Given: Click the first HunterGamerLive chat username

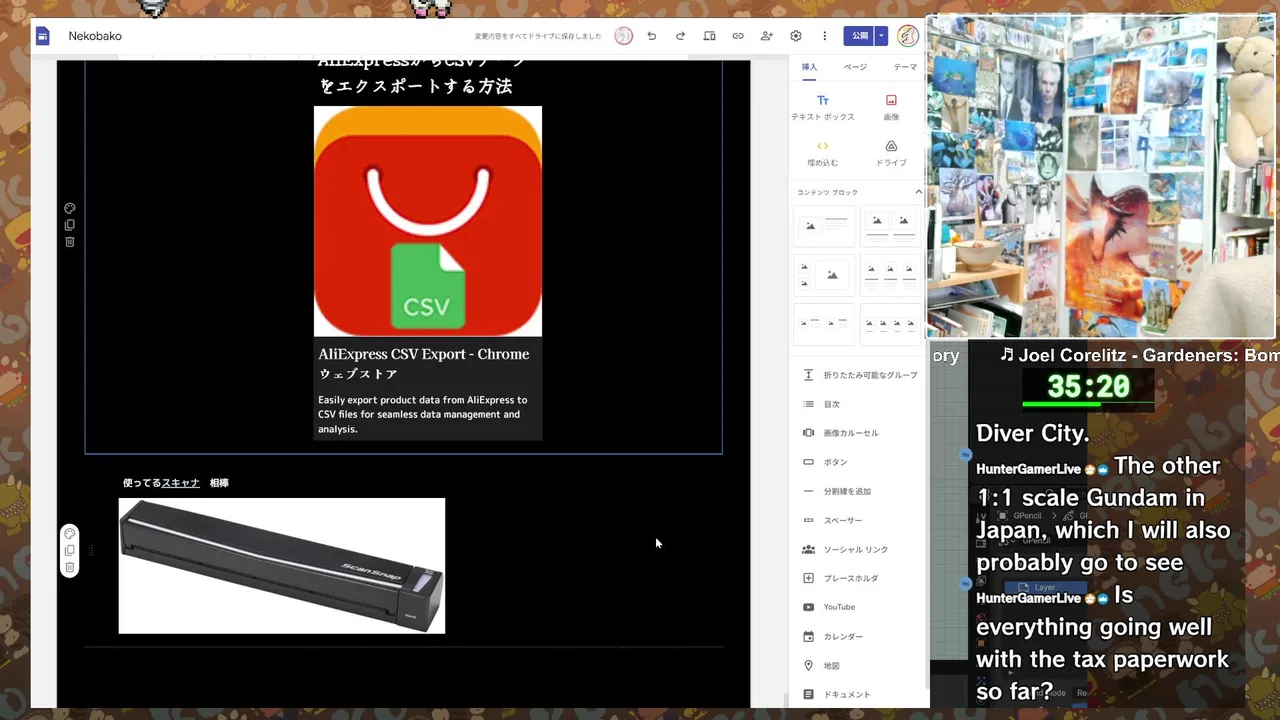Looking at the screenshot, I should click(1028, 469).
